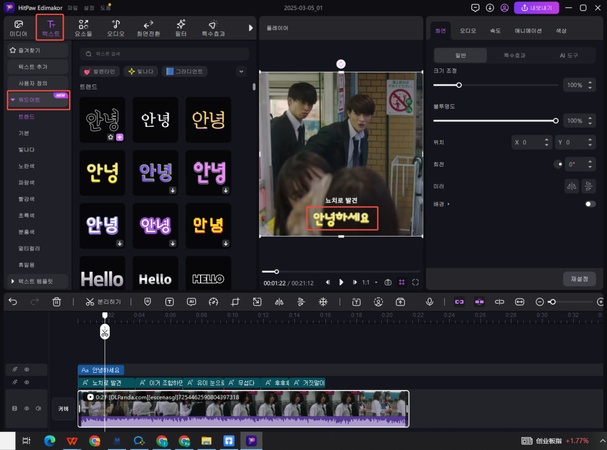This screenshot has height=450, width=607.
Task: Select the AI tools sub-tab
Action: tap(568, 55)
